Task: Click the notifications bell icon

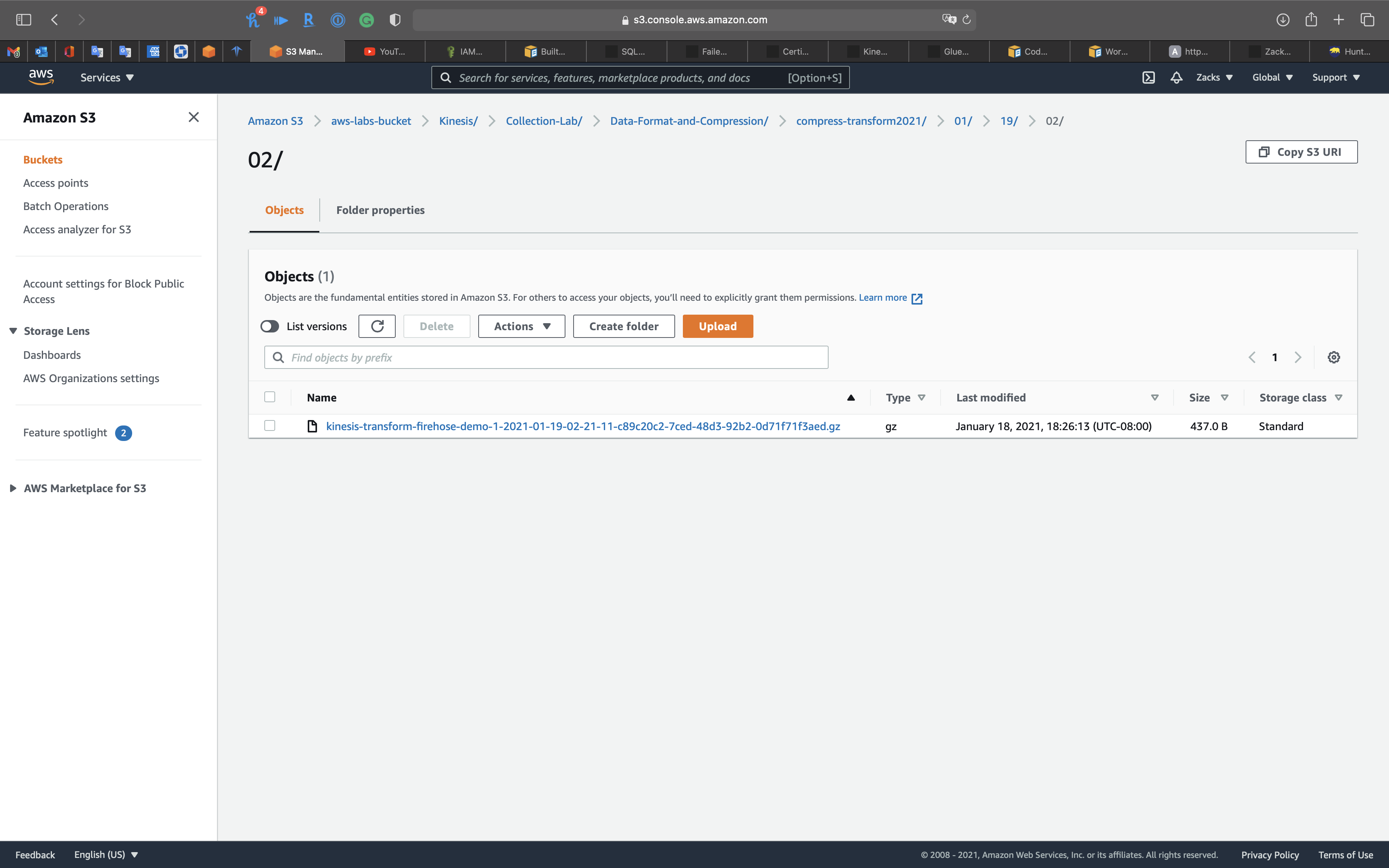Action: coord(1176,77)
